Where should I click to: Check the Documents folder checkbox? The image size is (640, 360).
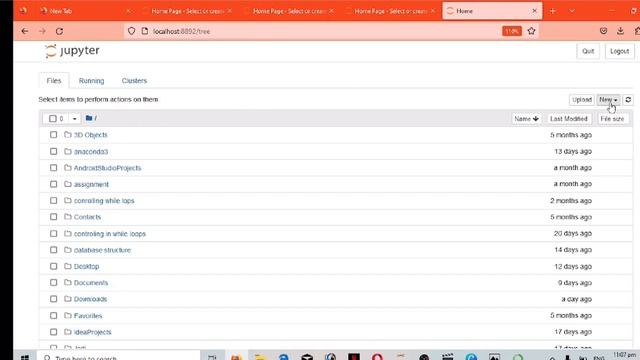click(53, 282)
